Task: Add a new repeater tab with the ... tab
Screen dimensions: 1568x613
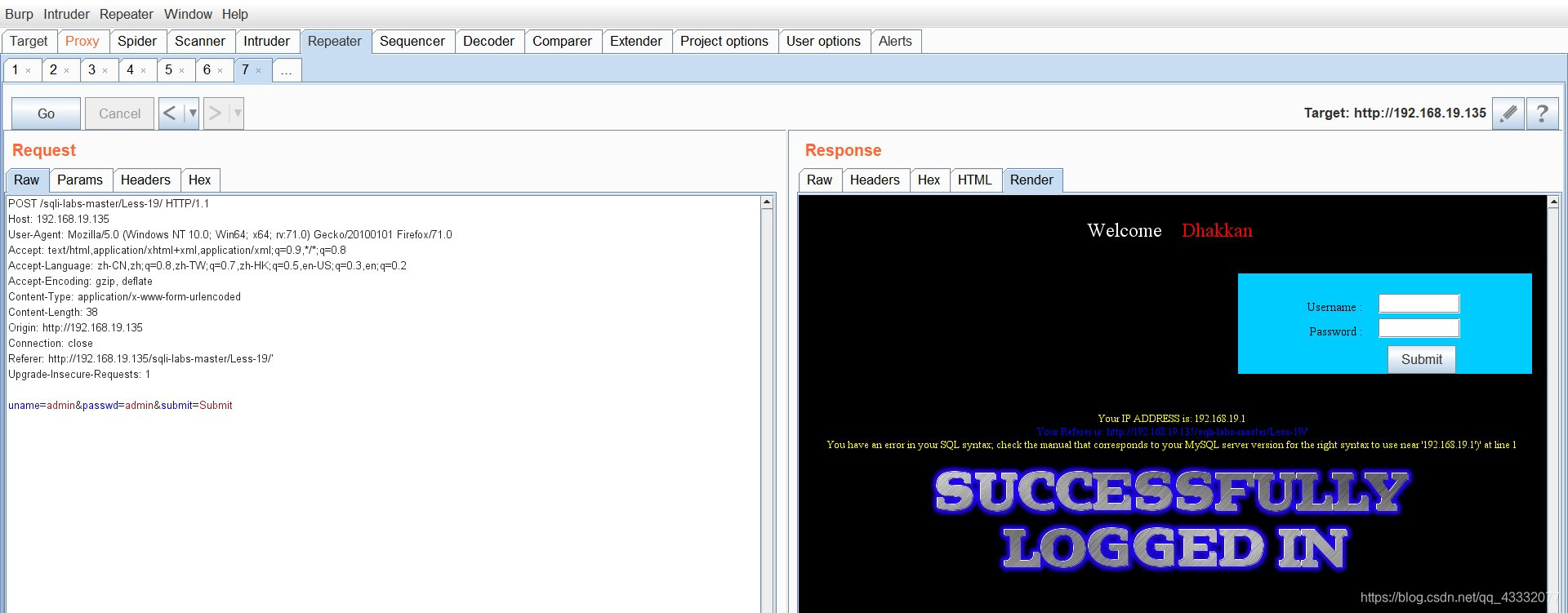Action: (x=287, y=70)
